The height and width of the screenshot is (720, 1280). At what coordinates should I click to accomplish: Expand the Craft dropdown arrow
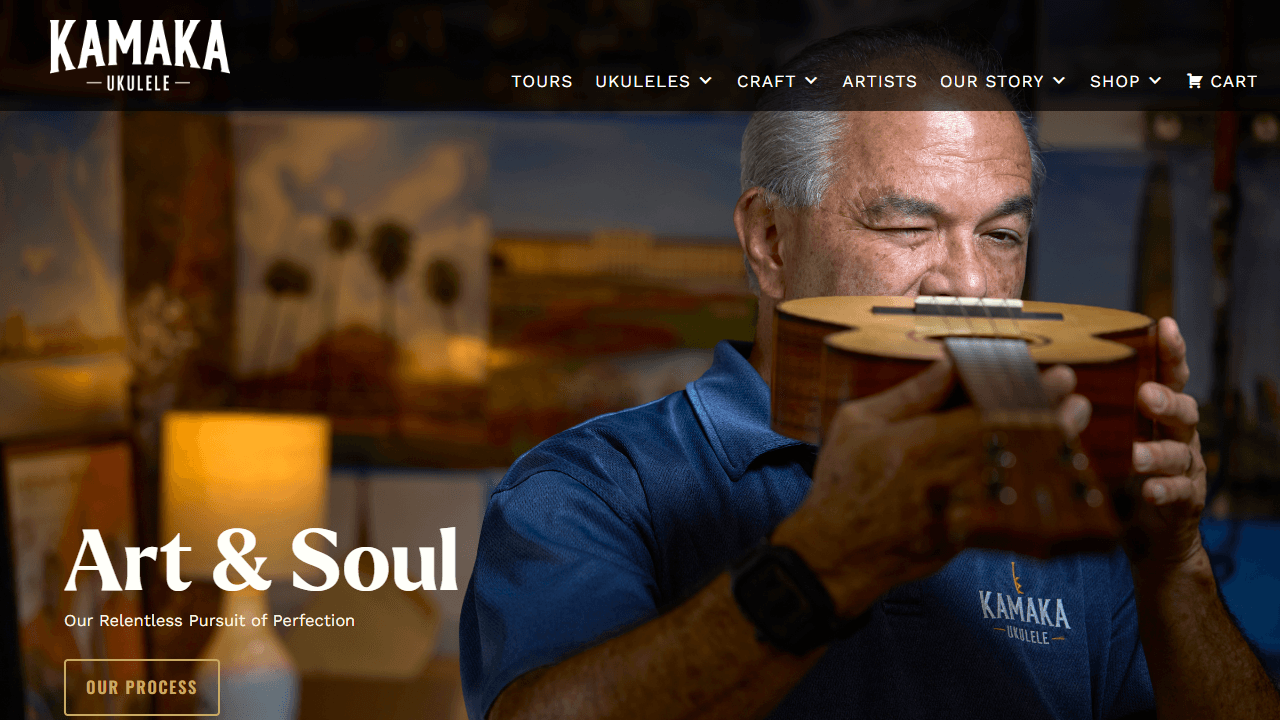[x=811, y=81]
